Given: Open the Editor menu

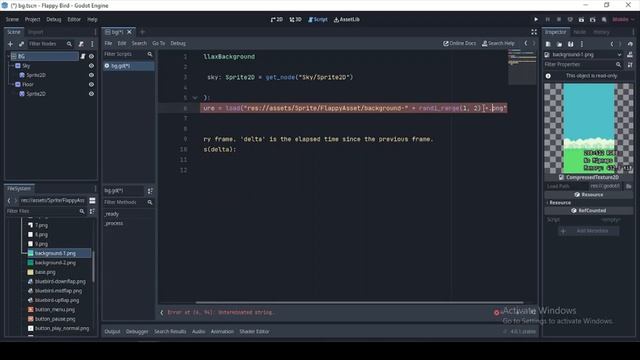Looking at the screenshot, I should click(74, 19).
